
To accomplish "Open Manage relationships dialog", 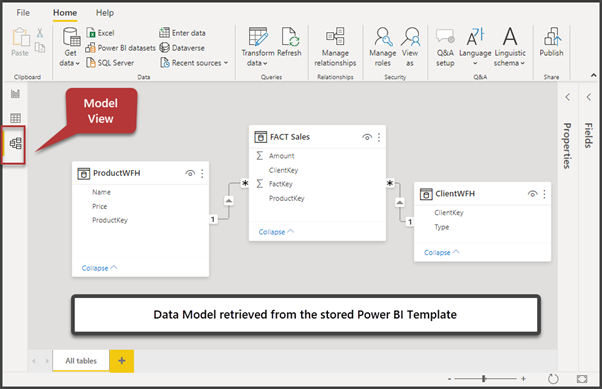I will tap(335, 47).
